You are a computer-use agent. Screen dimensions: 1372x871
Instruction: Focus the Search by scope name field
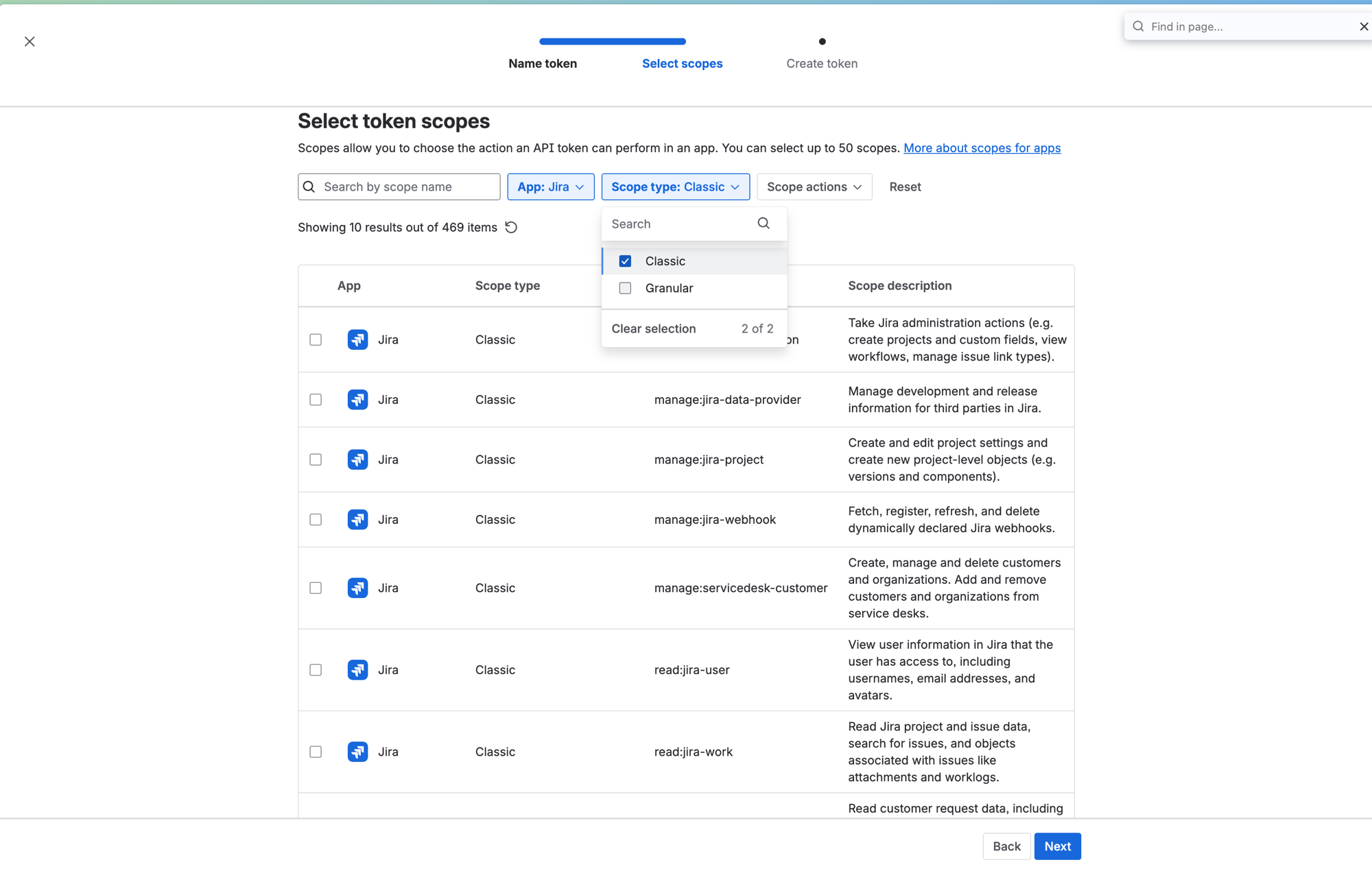tap(399, 187)
